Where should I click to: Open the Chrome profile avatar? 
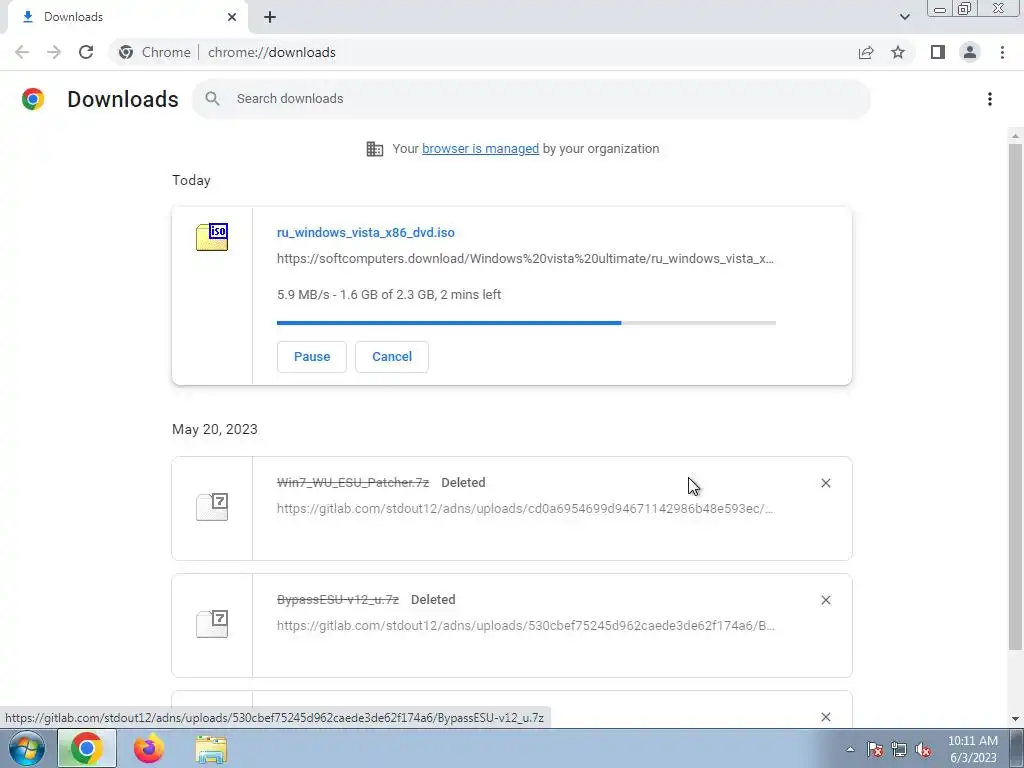click(x=970, y=52)
